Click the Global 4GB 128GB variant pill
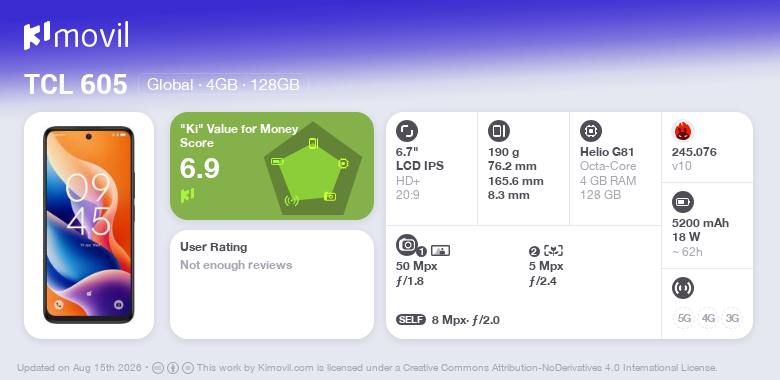This screenshot has height=380, width=780. [223, 85]
